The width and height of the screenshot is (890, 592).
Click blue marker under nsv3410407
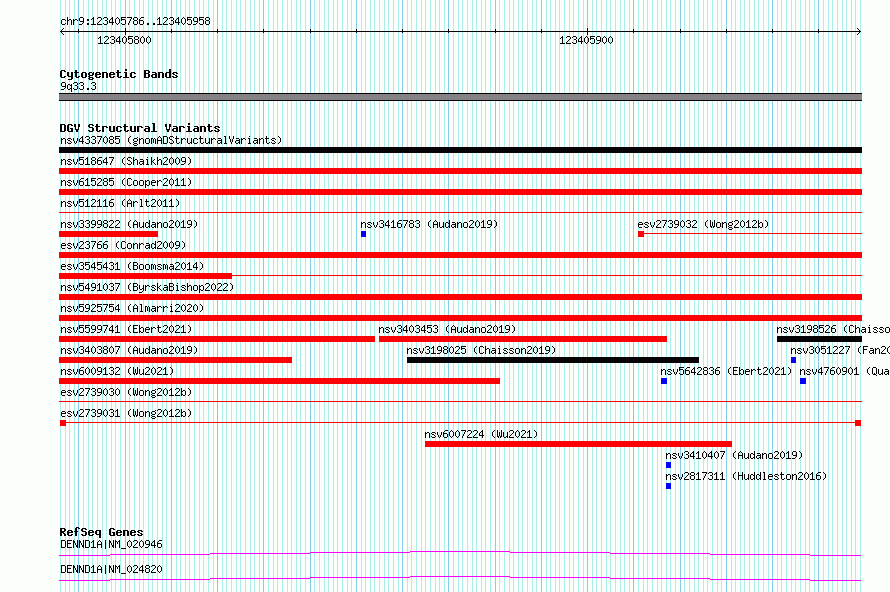click(x=669, y=465)
